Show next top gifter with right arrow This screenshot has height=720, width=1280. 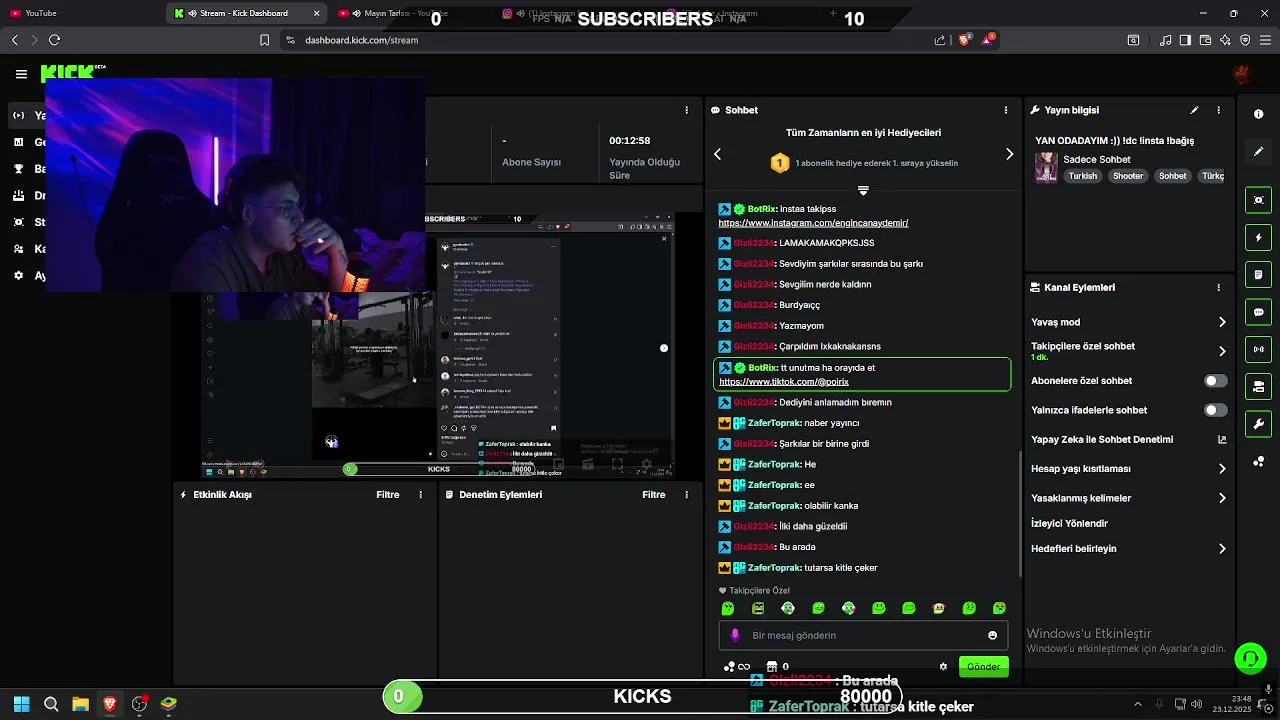(1009, 154)
